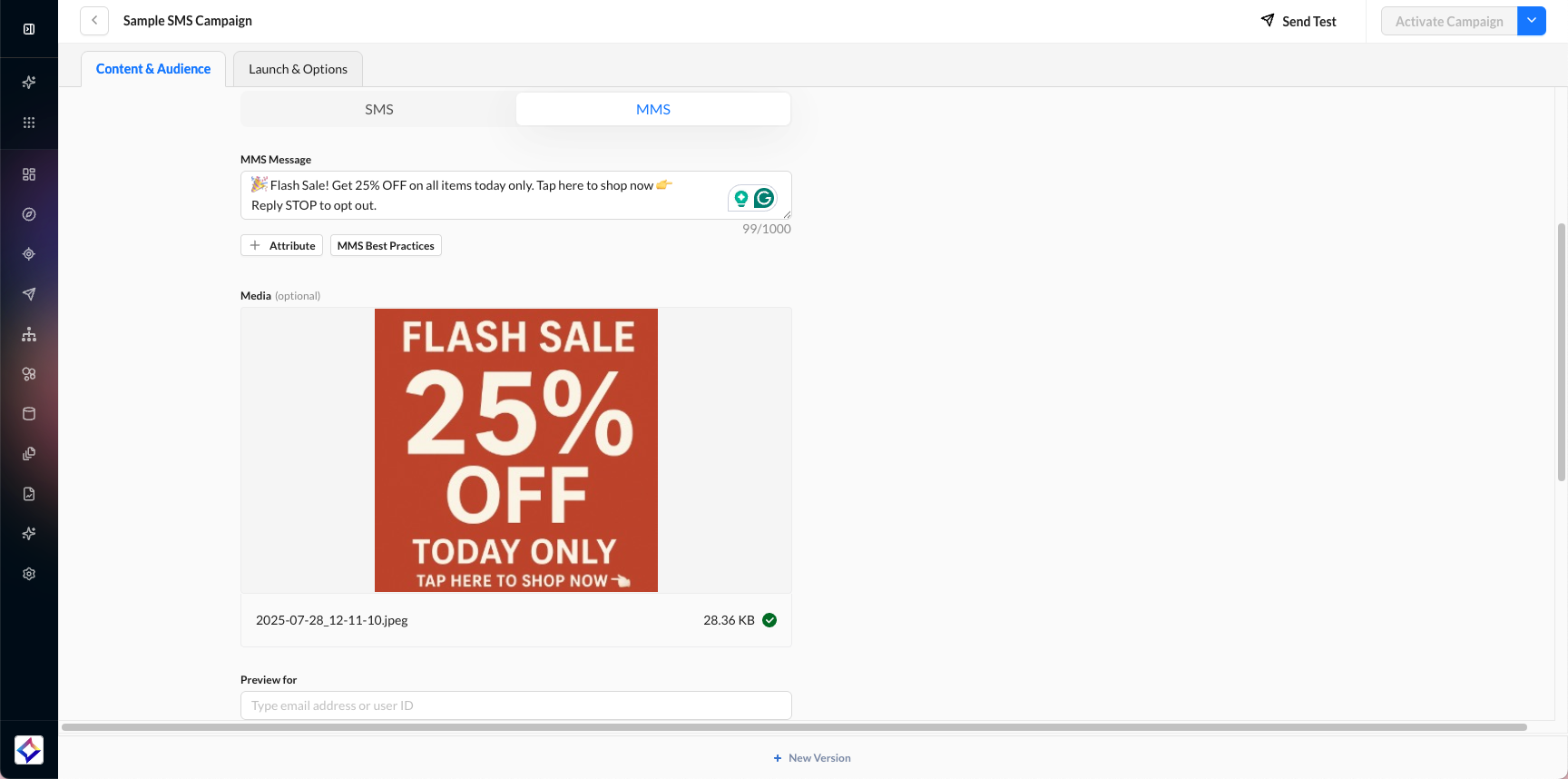Click the horizontal scrollbar at the bottom
This screenshot has height=779, width=1568.
coord(794,727)
